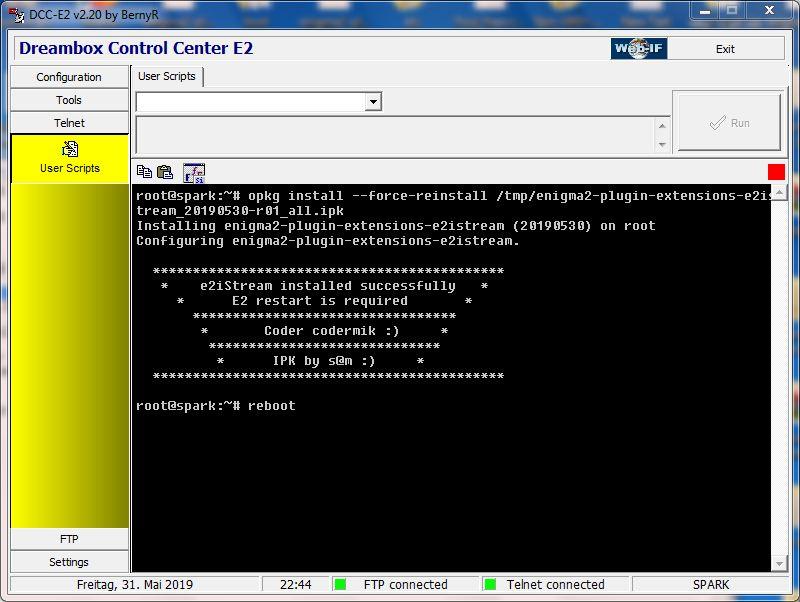800x602 pixels.
Task: Click 'E2 restart is required' terminal line
Action: pos(320,300)
